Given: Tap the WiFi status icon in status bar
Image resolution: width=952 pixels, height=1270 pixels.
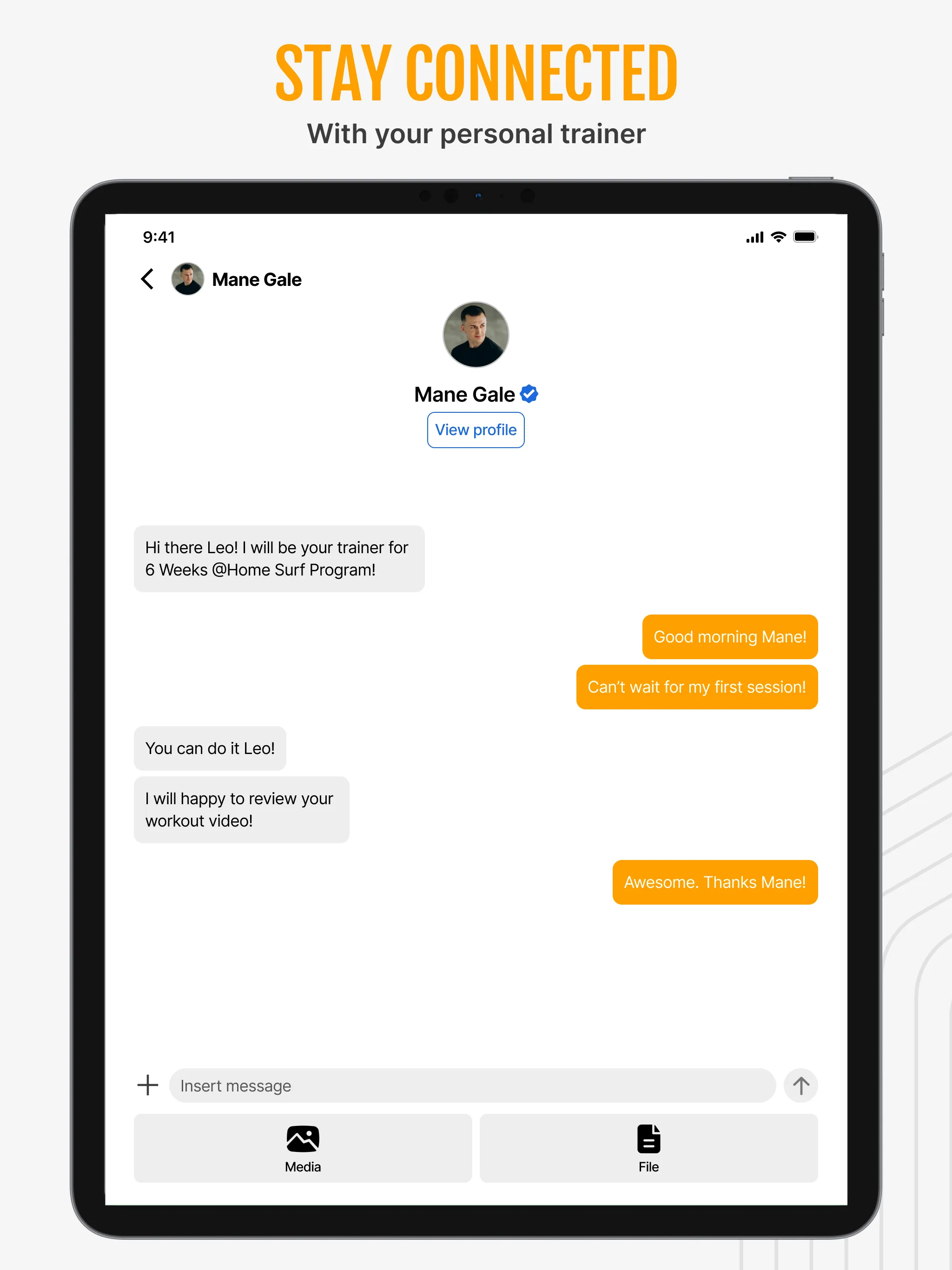Looking at the screenshot, I should click(779, 236).
